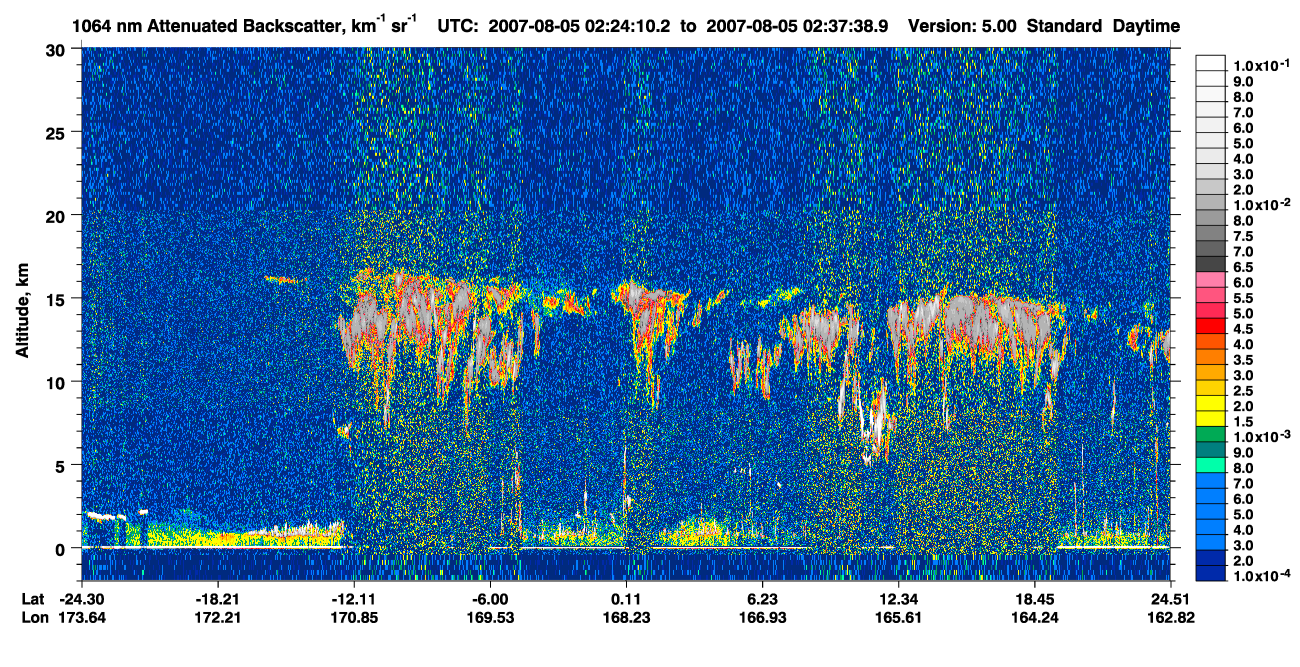Viewport: 1300px width, 667px height.
Task: Pick the dark teal swatch below 1.0x10-3
Action: pos(1210,448)
